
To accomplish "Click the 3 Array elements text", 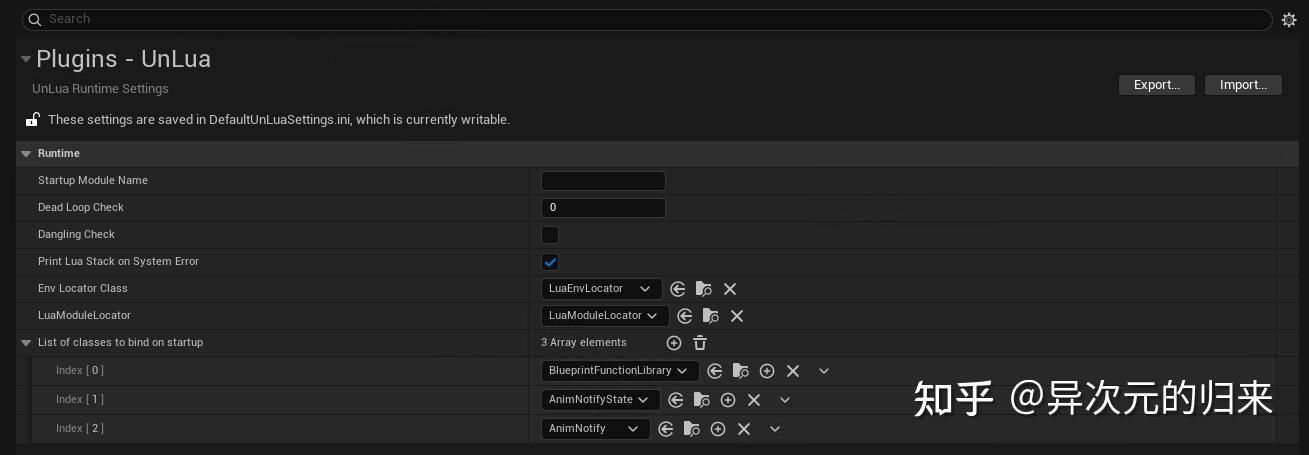I will coord(584,343).
